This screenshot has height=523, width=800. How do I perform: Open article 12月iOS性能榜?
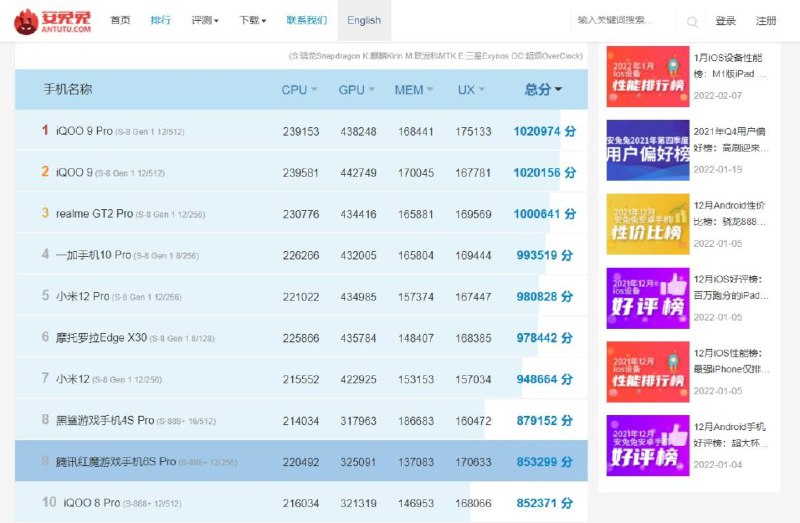click(x=731, y=361)
